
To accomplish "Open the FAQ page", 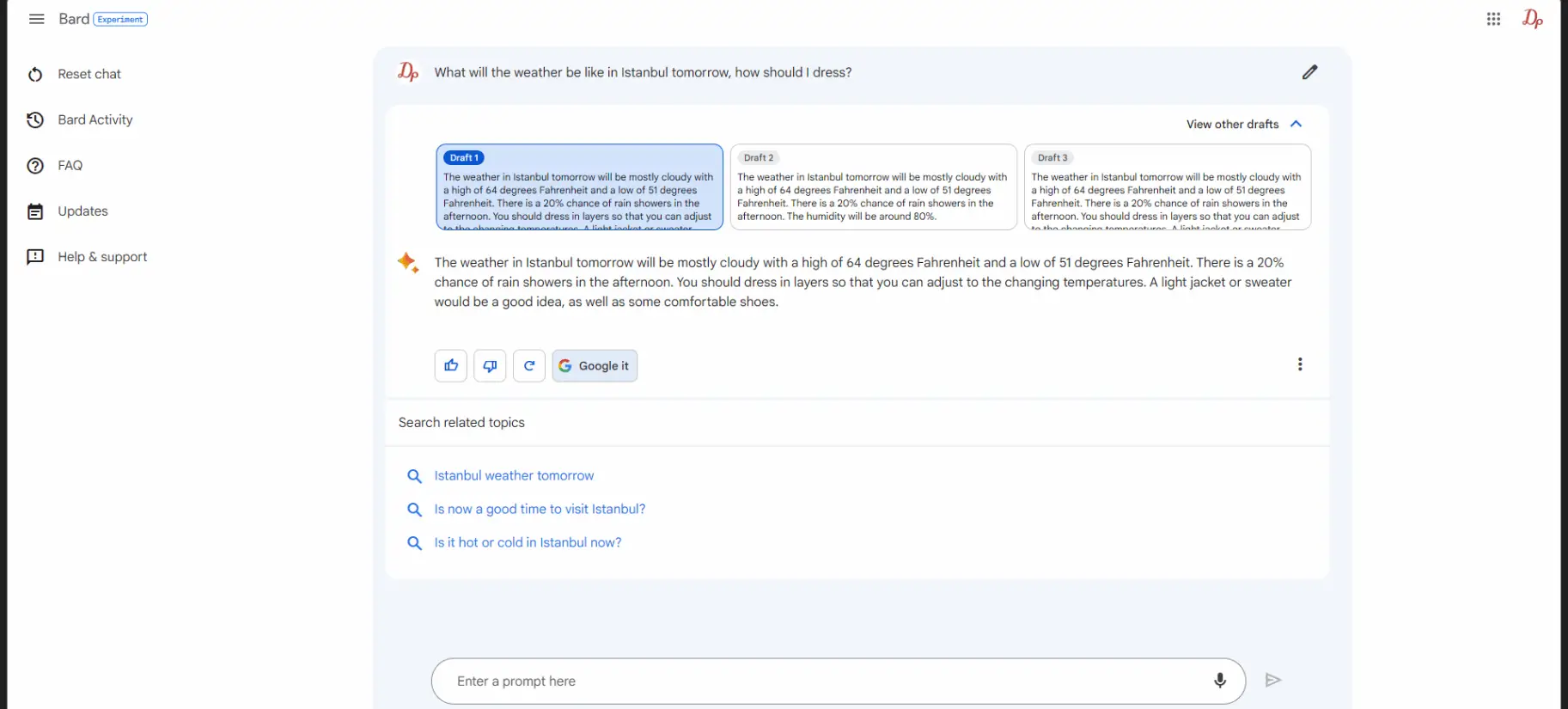I will [70, 165].
